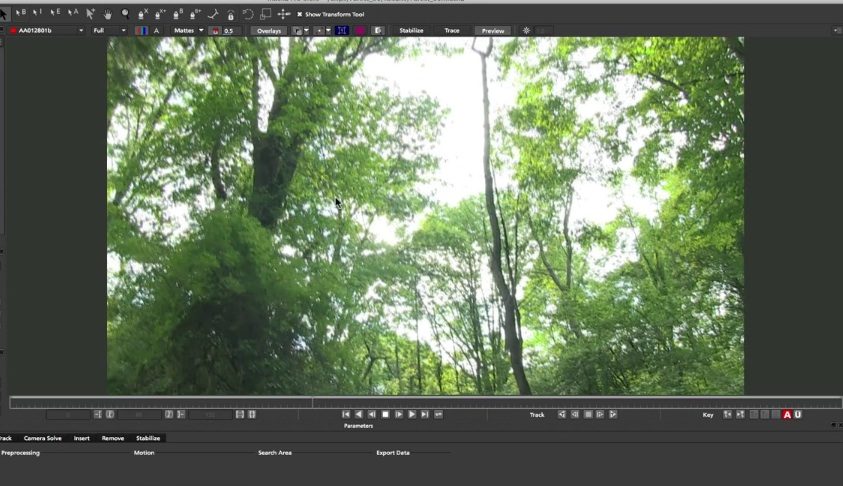Screen dimensions: 843x486
Task: Click the Stop playback button
Action: [x=385, y=414]
